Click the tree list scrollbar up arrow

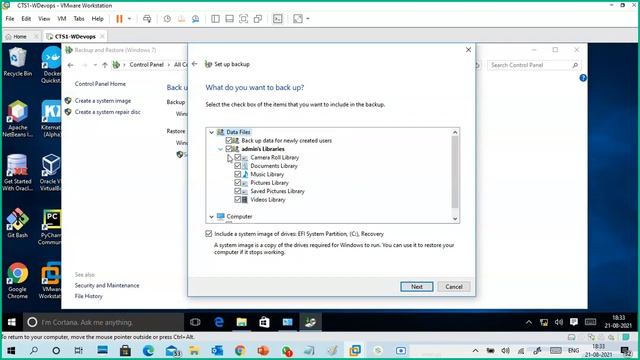[x=455, y=132]
